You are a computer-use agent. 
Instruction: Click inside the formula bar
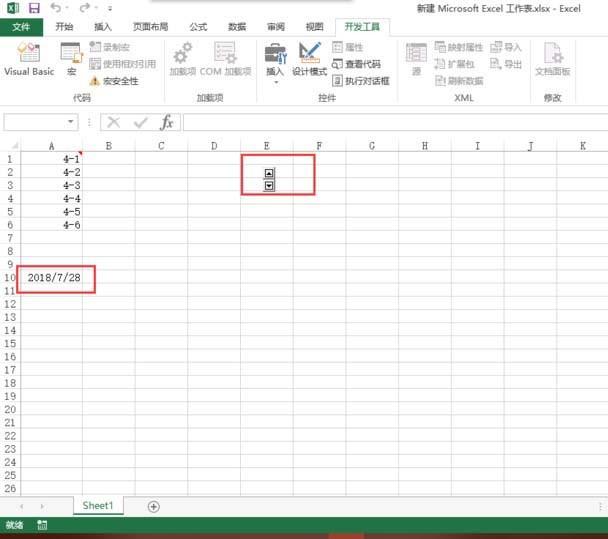[x=395, y=122]
